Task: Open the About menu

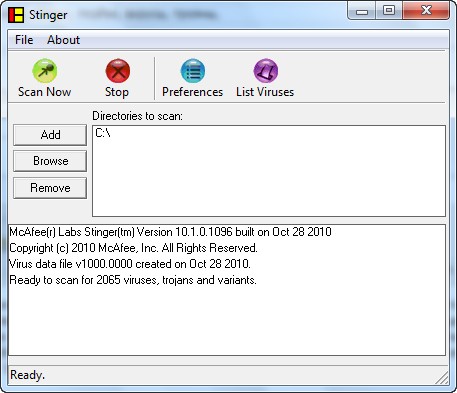Action: [x=63, y=40]
